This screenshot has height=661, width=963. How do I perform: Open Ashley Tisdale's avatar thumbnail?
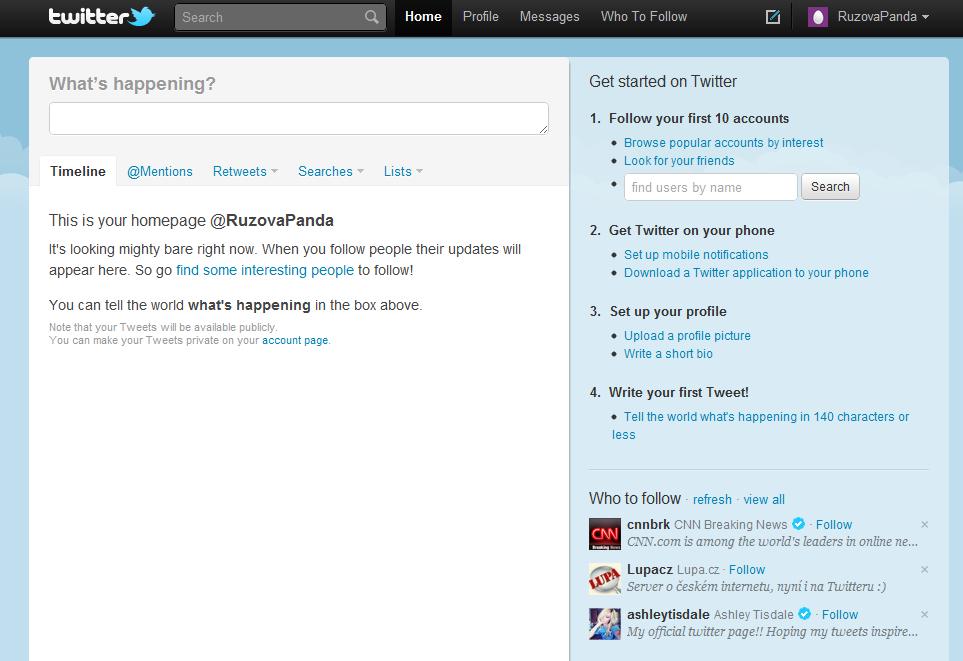[604, 624]
